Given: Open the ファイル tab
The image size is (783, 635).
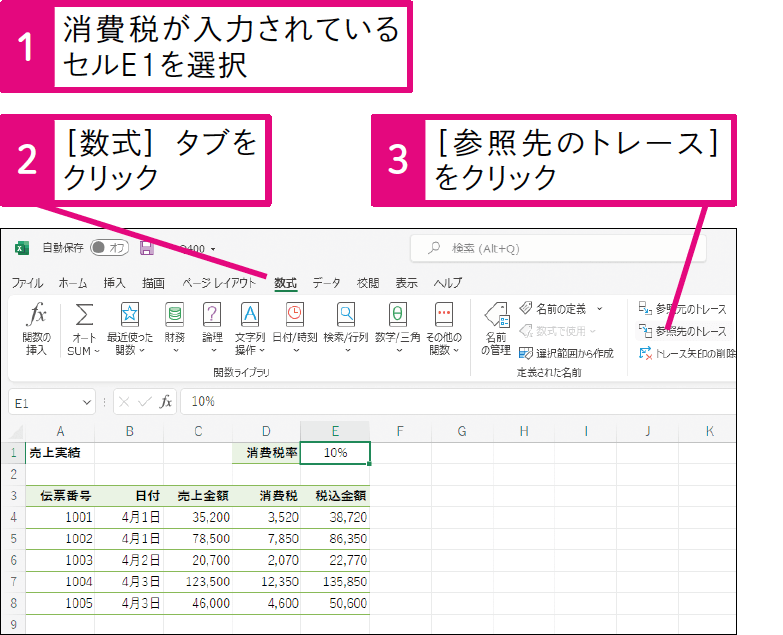Looking at the screenshot, I should (27, 283).
